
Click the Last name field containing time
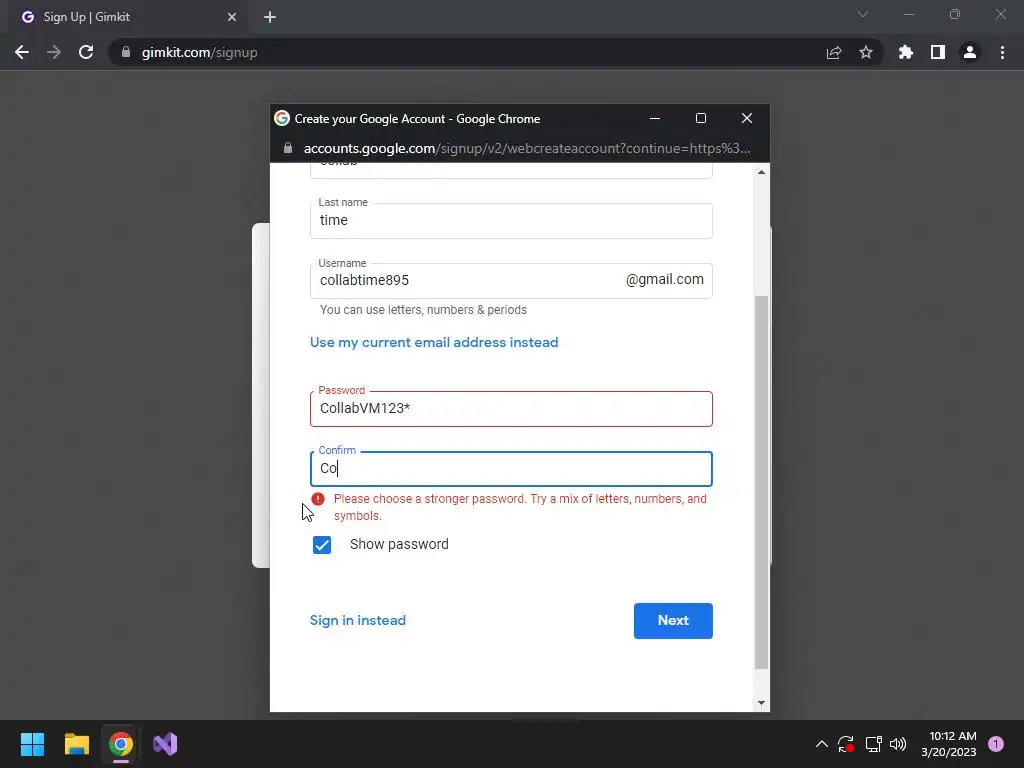[x=511, y=221]
